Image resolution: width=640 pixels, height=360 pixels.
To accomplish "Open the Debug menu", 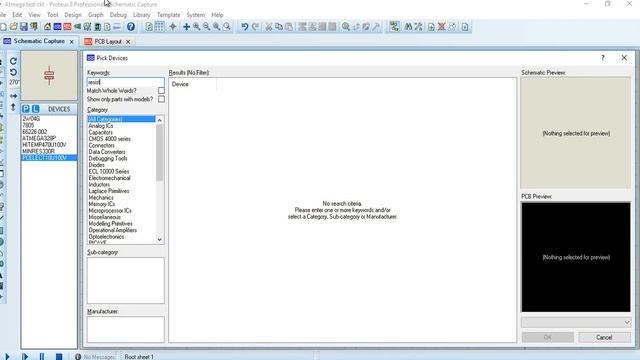I will 118,15.
